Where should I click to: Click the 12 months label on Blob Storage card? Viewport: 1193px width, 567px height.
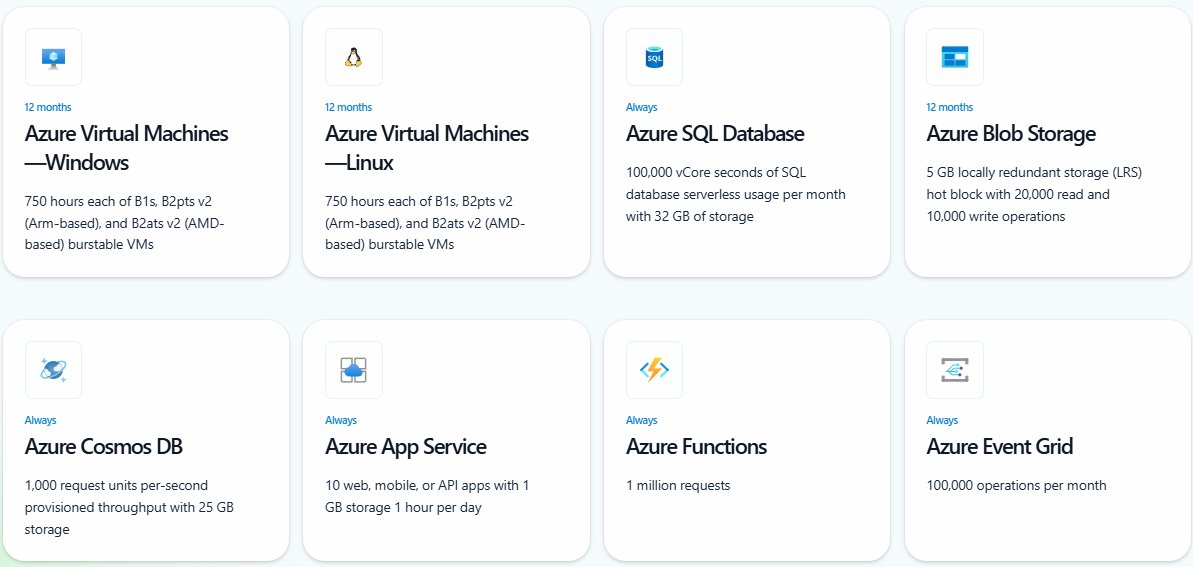pyautogui.click(x=950, y=107)
